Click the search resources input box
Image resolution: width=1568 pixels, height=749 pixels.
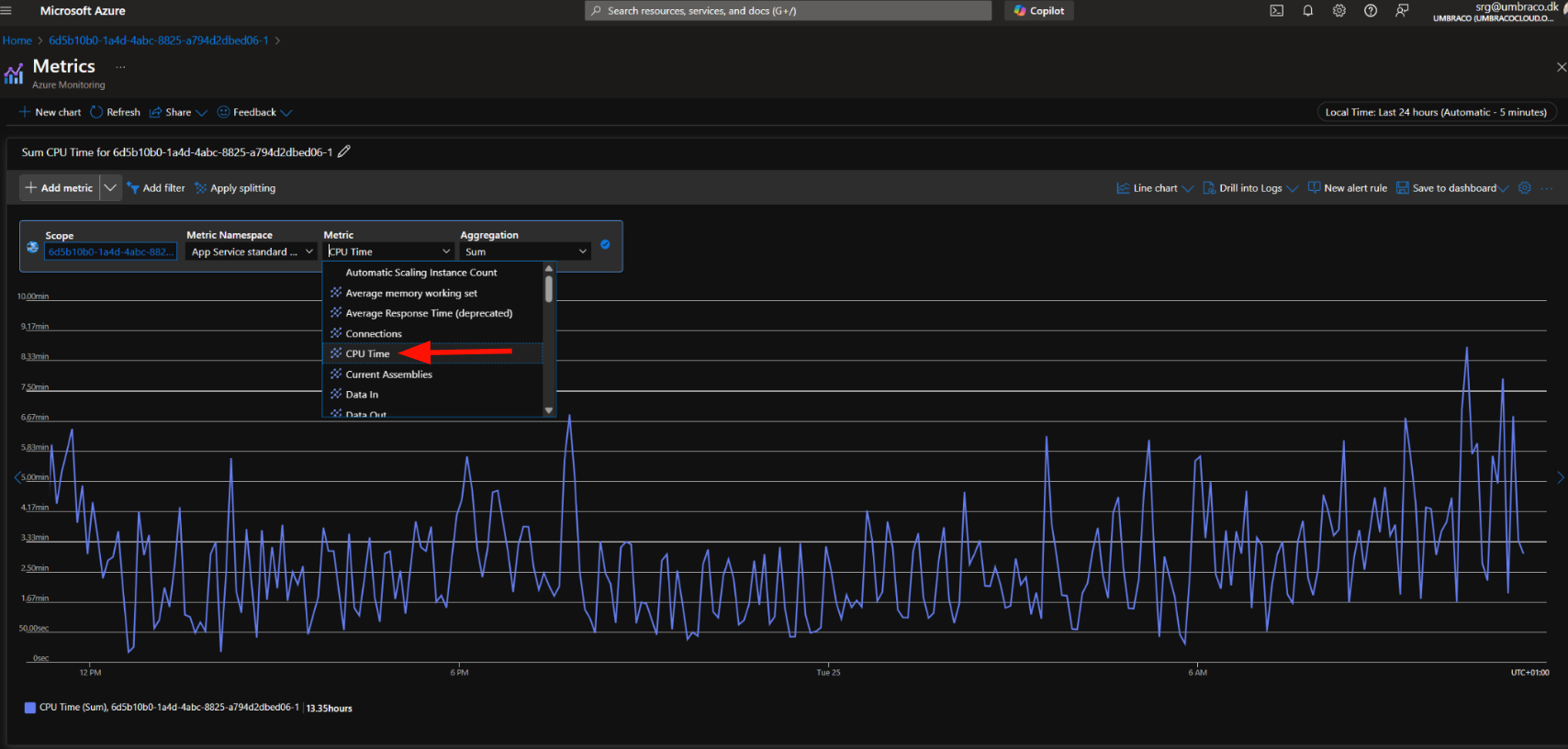click(788, 11)
